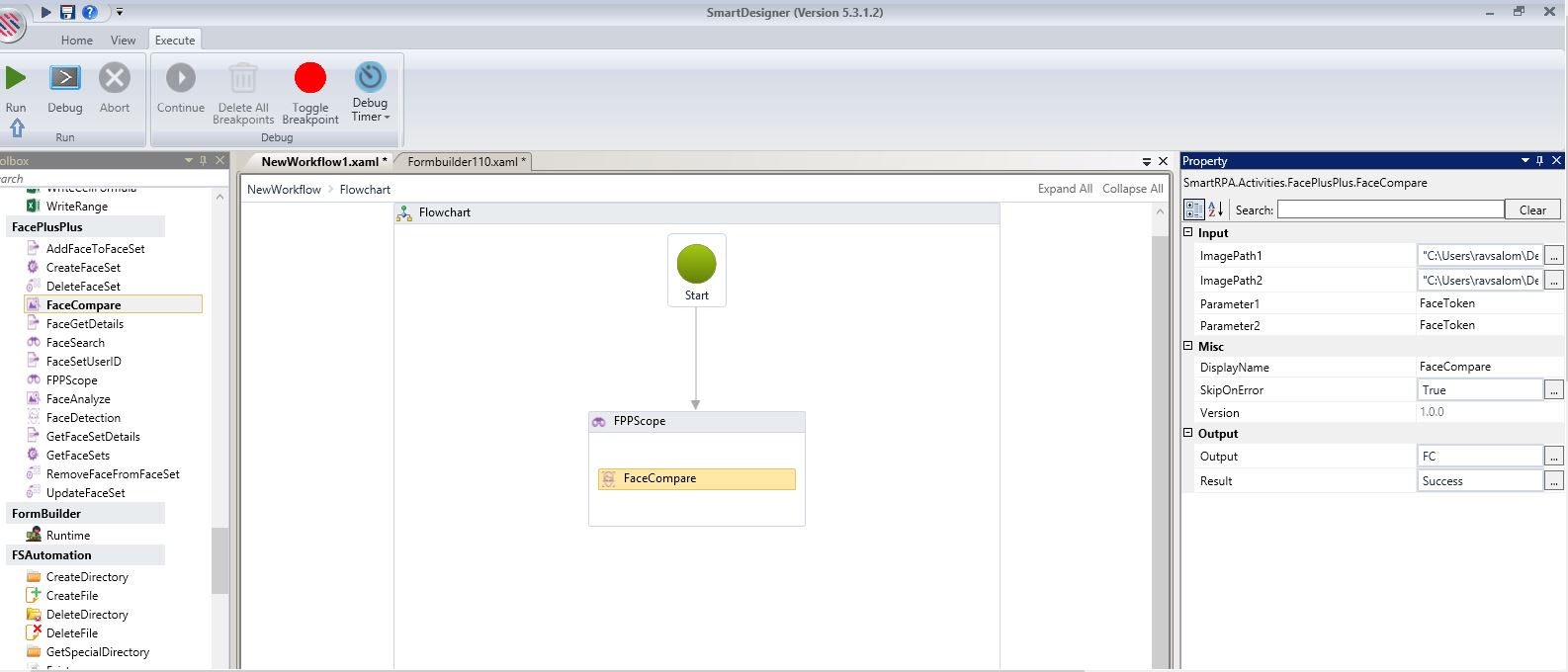Click the green Run play icon
The height and width of the screenshot is (672, 1568).
click(x=16, y=78)
